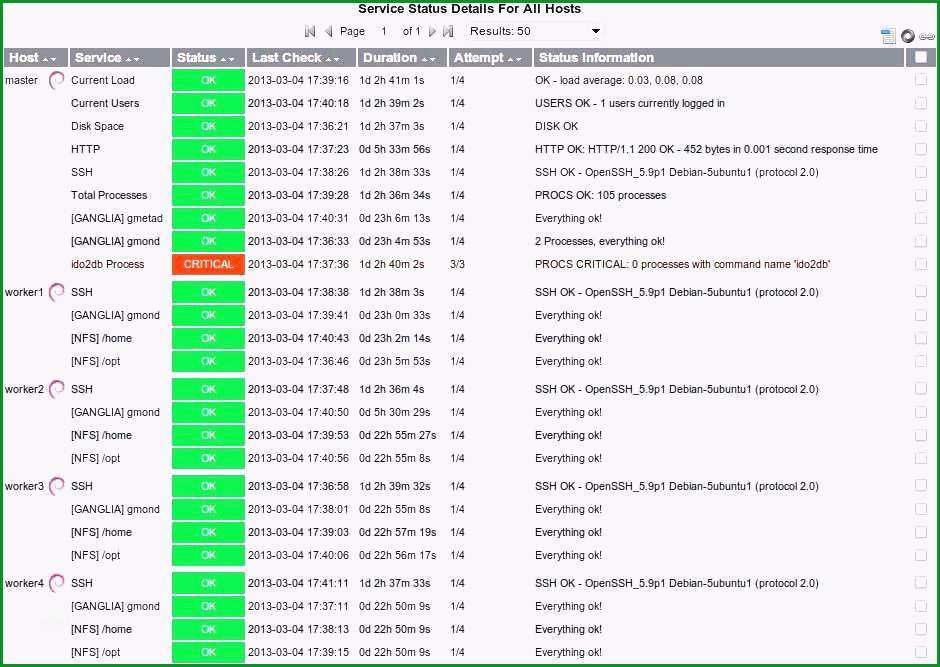Click the Debian logo icon beside worker2
The image size is (940, 667).
click(56, 389)
